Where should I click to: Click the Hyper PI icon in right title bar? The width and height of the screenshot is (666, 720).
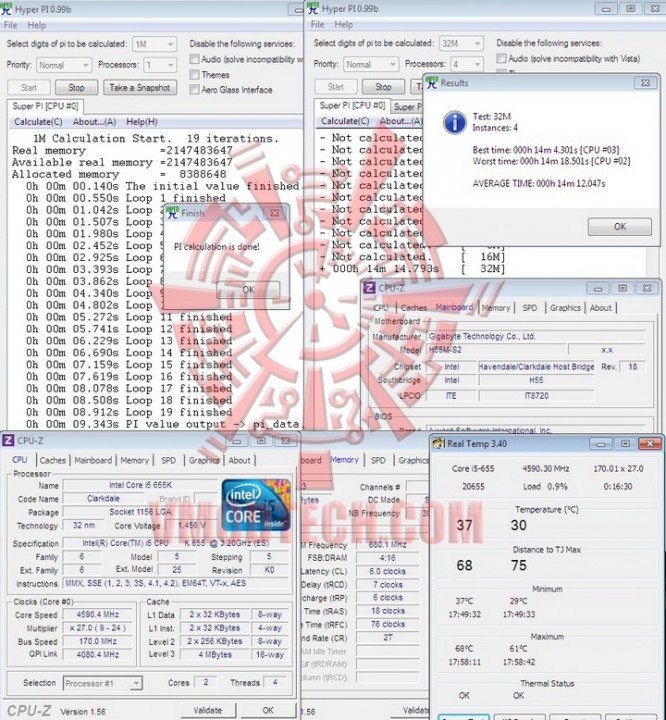[313, 8]
